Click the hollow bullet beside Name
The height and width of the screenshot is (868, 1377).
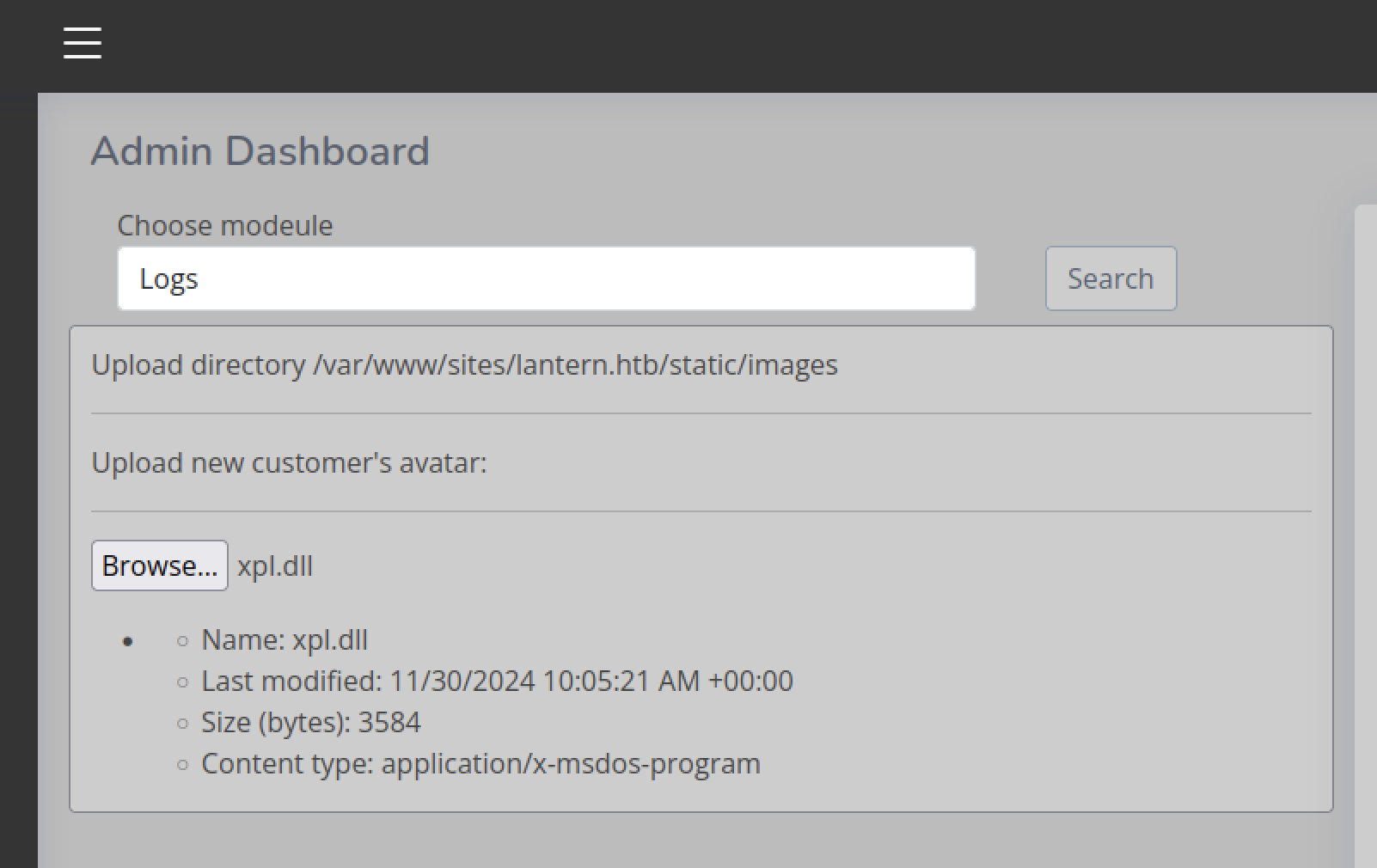click(182, 641)
